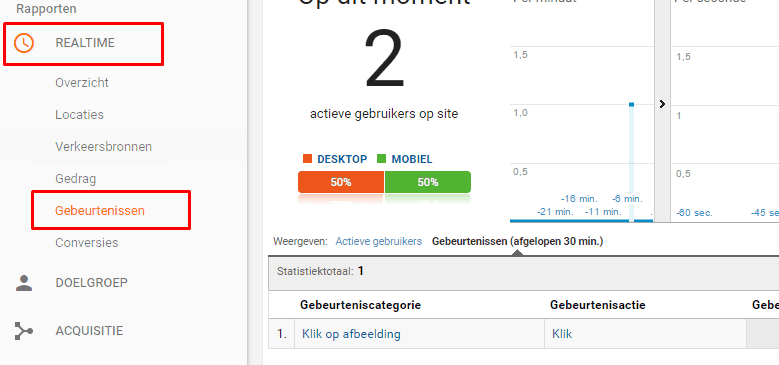Select Gebeurtenissen (afgelopen 30 min.) tab
The image size is (779, 365).
point(518,241)
